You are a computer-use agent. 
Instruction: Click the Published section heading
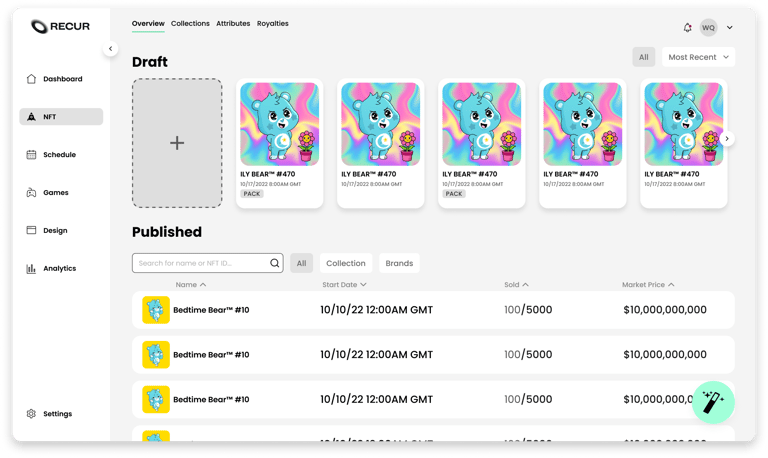click(x=167, y=232)
